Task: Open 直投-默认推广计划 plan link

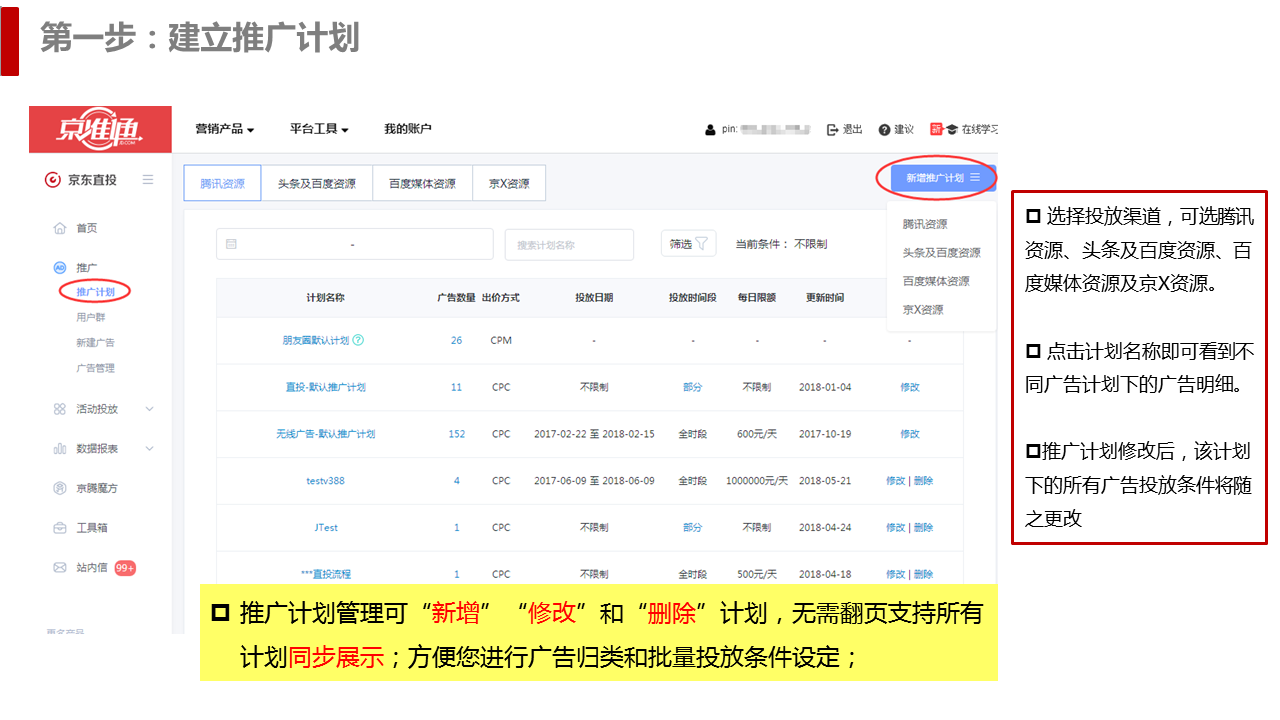Action: pos(326,387)
